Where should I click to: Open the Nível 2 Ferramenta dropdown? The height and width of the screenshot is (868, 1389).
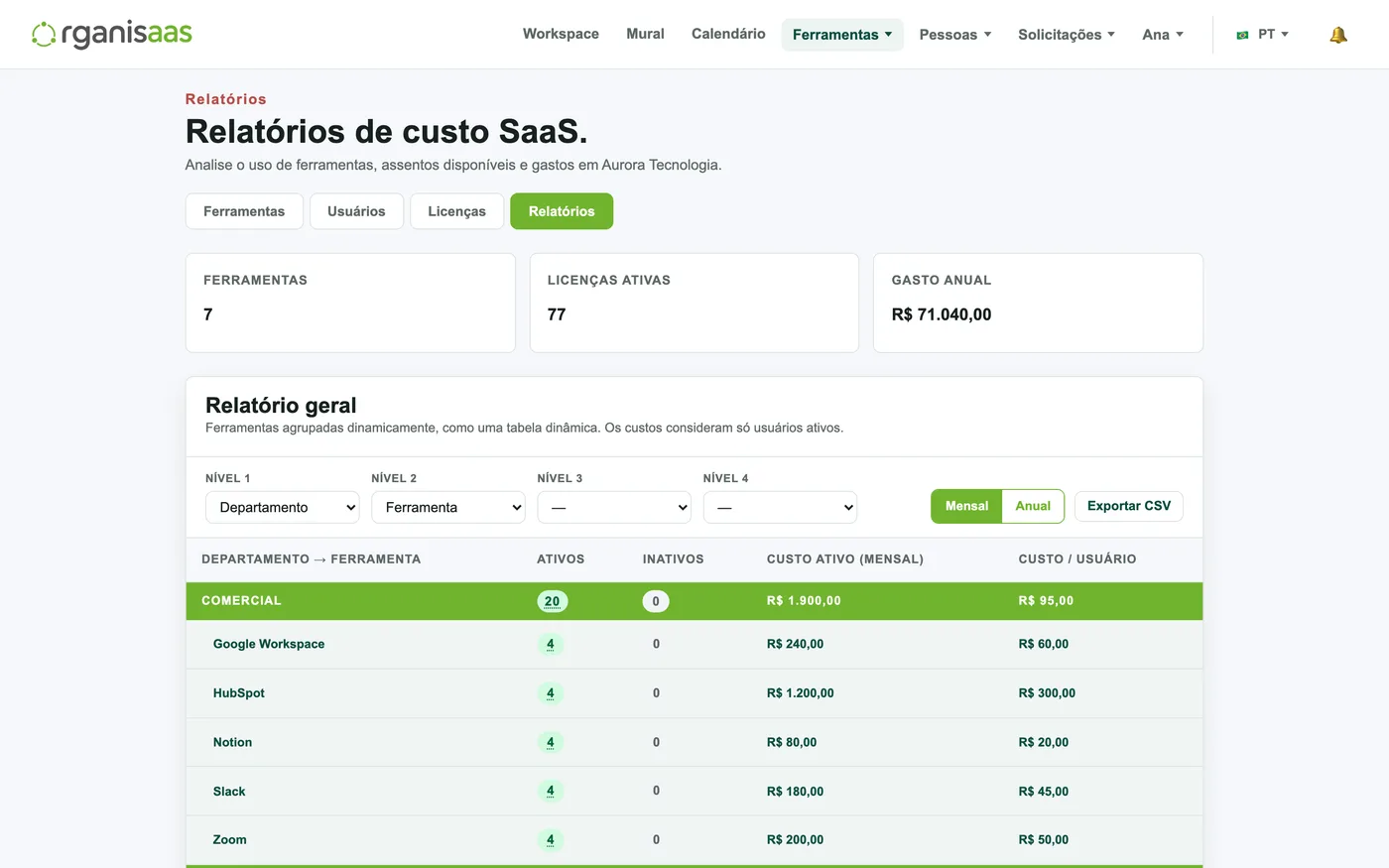pyautogui.click(x=448, y=507)
